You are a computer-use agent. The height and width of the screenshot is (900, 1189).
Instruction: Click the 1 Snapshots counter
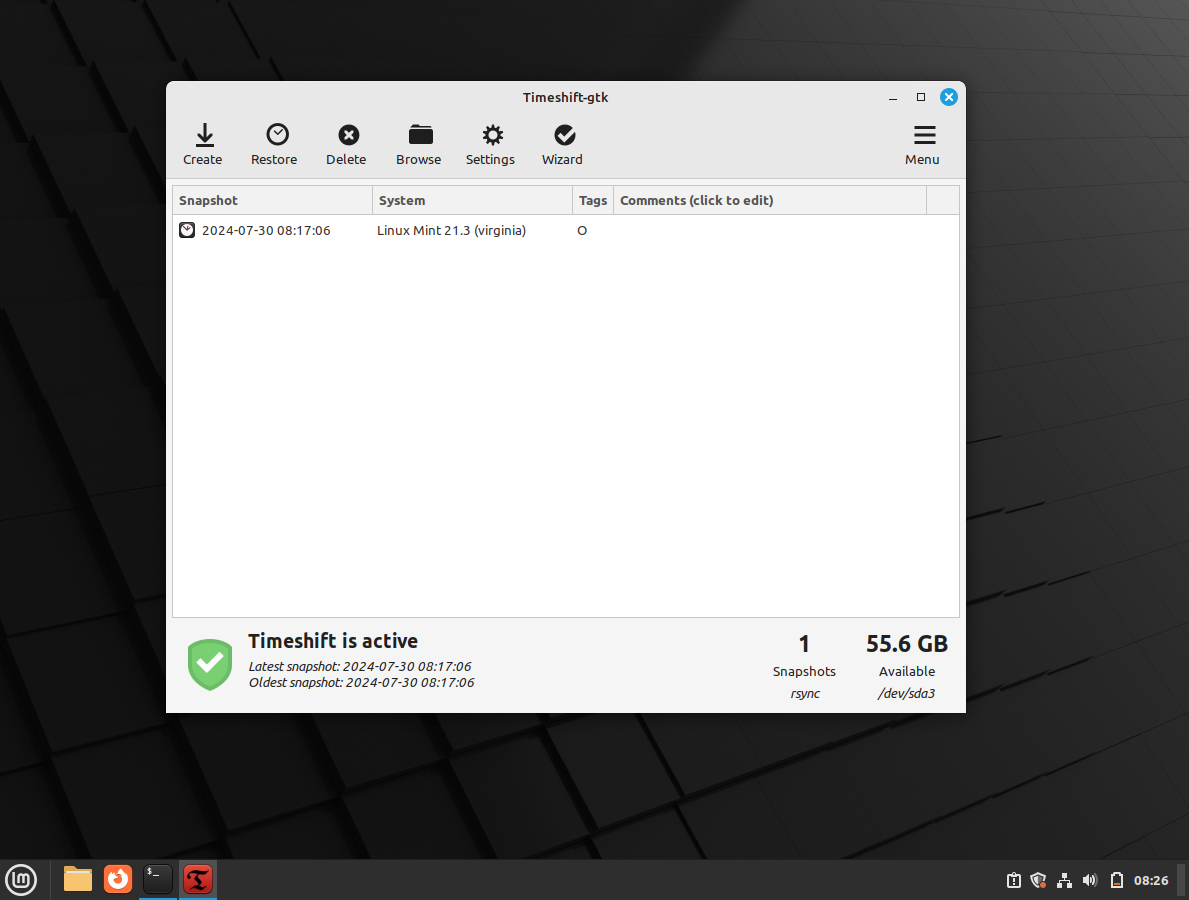point(805,655)
